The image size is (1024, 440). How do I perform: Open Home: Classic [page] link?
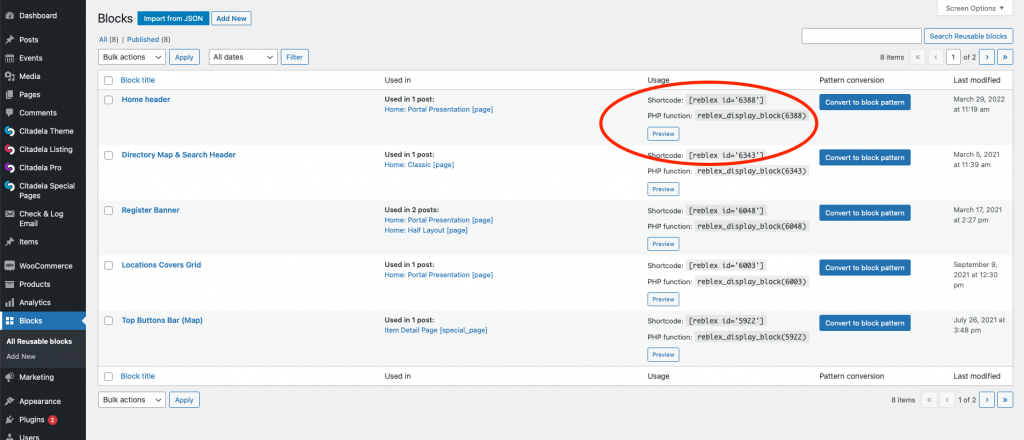pyautogui.click(x=419, y=165)
